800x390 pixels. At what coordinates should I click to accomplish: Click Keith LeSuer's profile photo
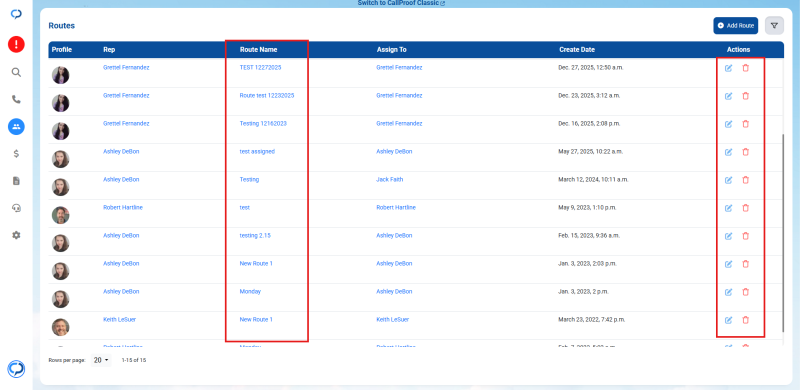pos(61,327)
